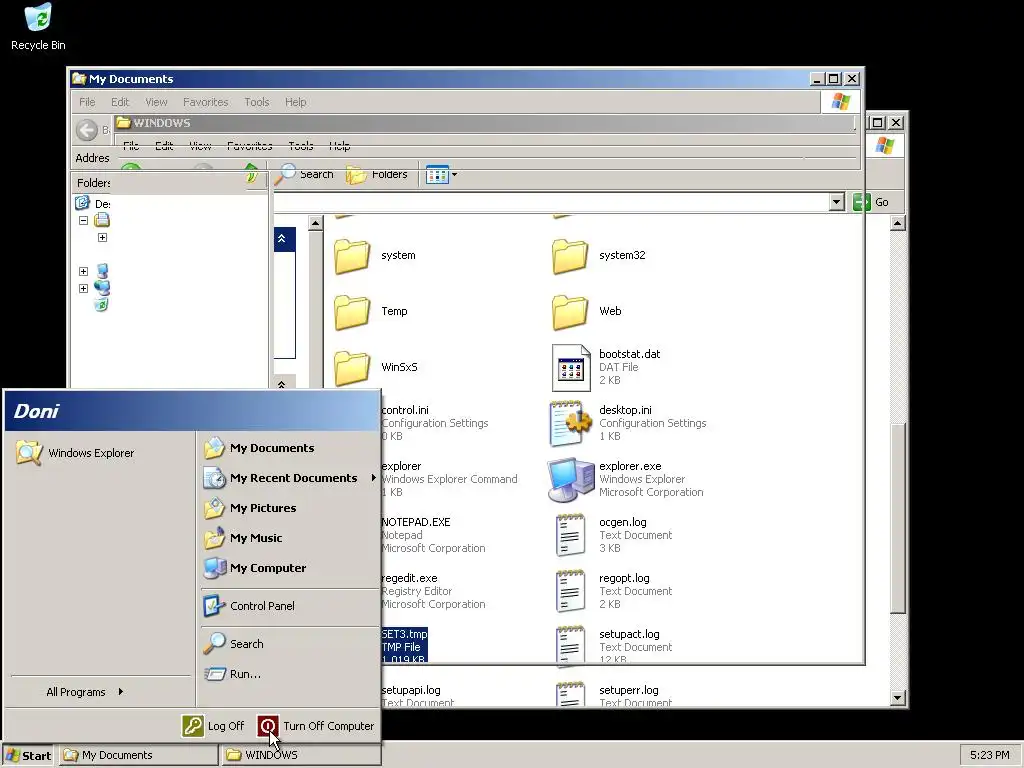This screenshot has height=768, width=1024.
Task: Select Recycle Bin in Folders tree
Action: click(101, 305)
